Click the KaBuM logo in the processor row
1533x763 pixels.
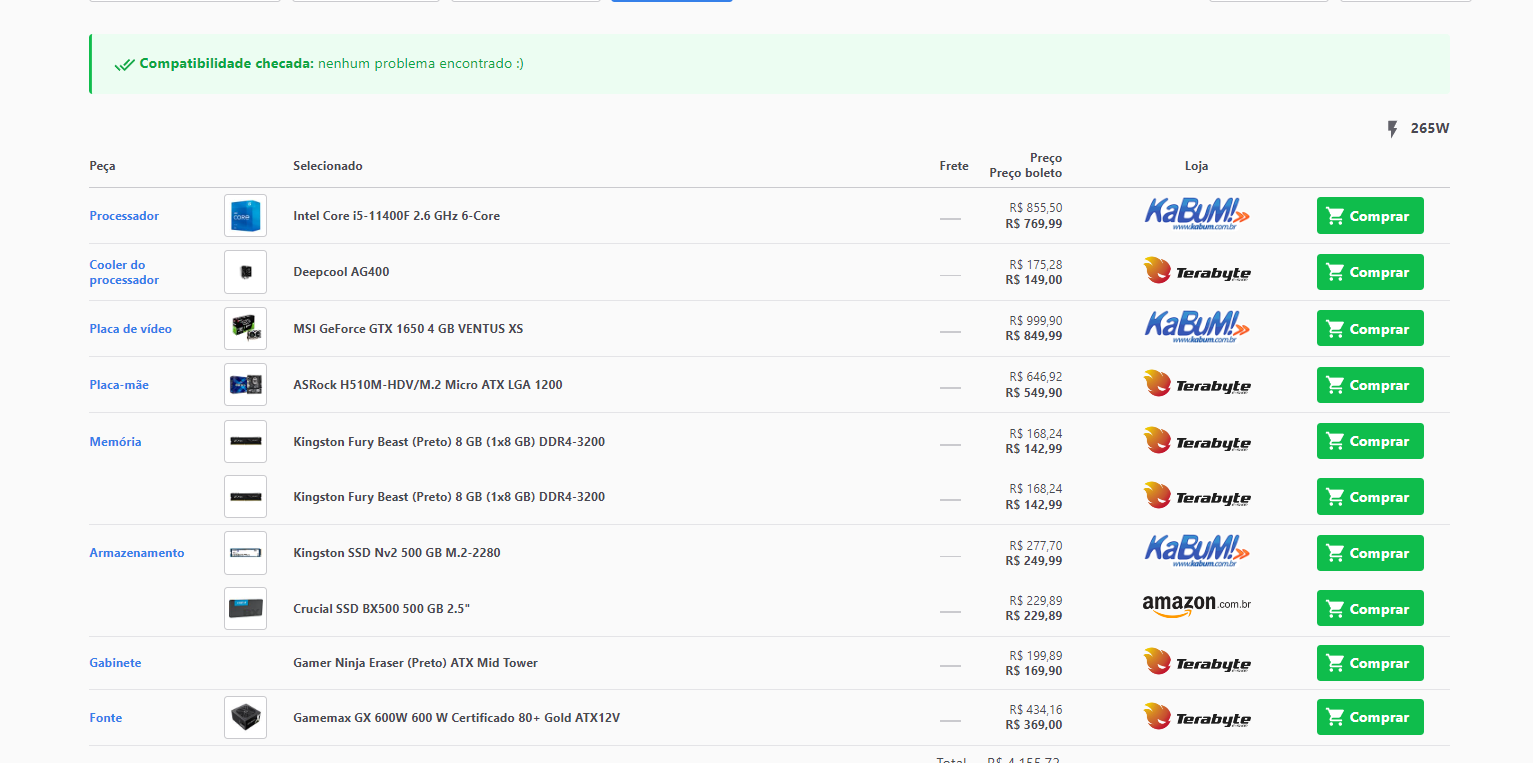[x=1197, y=214]
